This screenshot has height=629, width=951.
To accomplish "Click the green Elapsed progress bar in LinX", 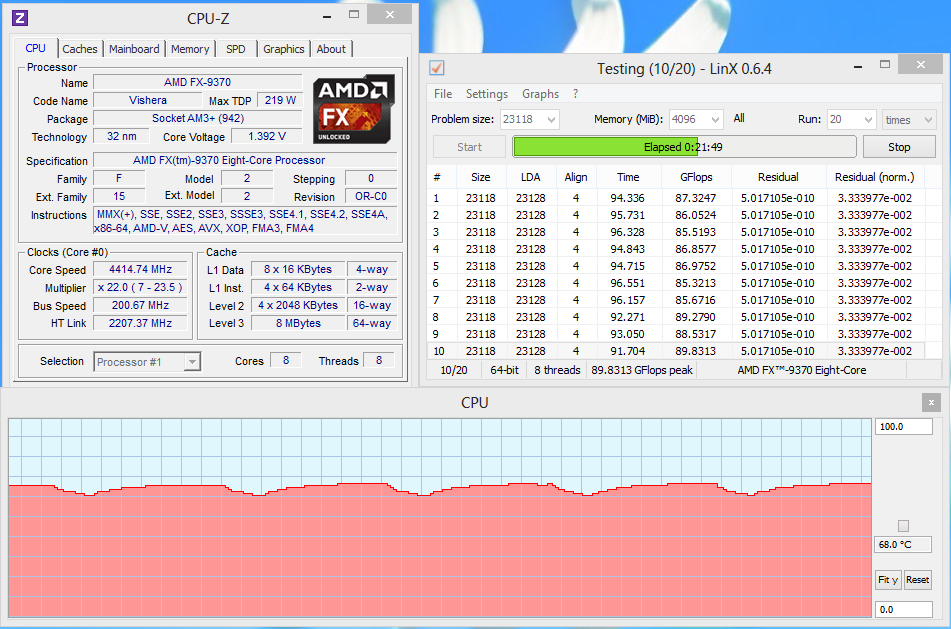I will (x=684, y=147).
